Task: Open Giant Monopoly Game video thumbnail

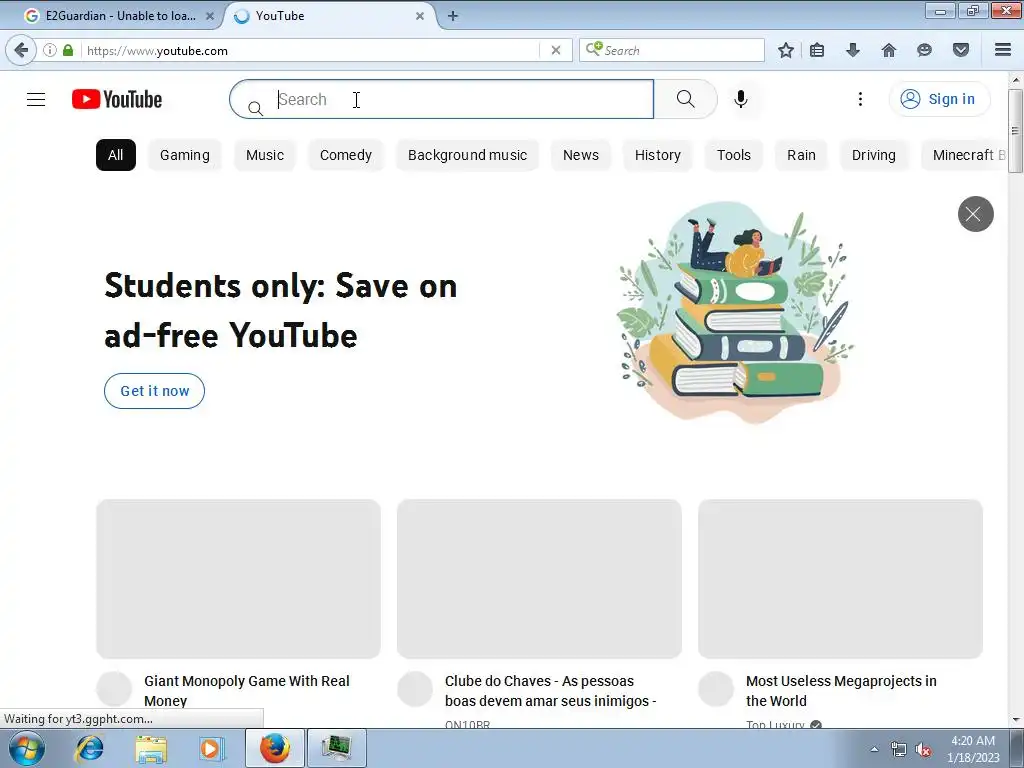Action: pos(238,579)
